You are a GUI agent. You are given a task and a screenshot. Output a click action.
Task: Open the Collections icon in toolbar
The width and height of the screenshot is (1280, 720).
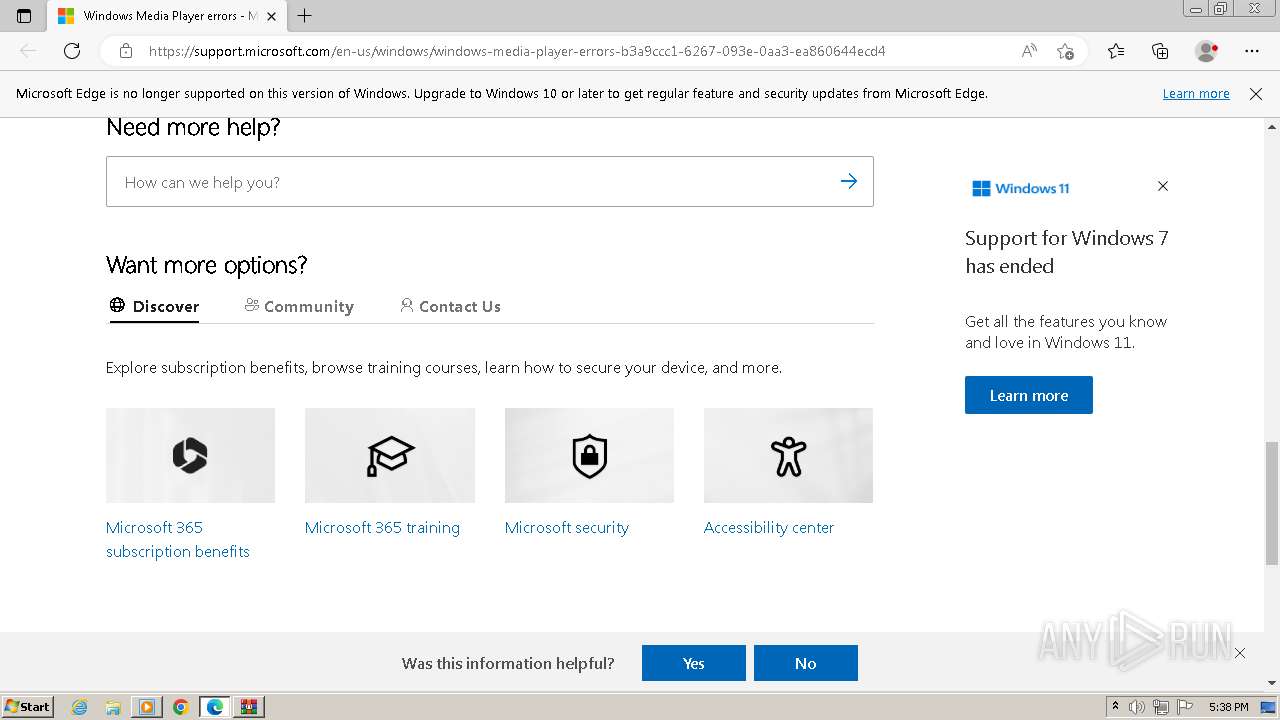(x=1160, y=51)
